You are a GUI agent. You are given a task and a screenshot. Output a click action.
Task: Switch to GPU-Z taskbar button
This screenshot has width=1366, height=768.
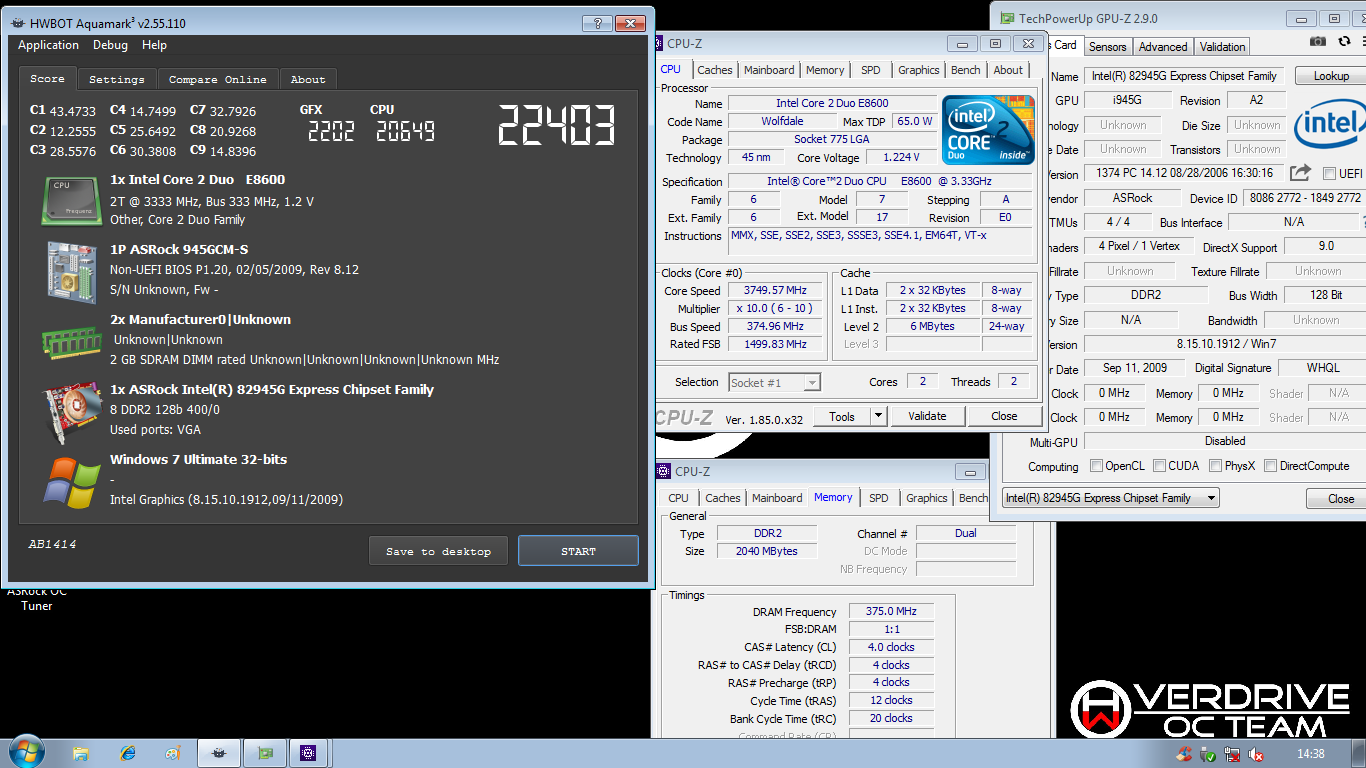pos(265,753)
